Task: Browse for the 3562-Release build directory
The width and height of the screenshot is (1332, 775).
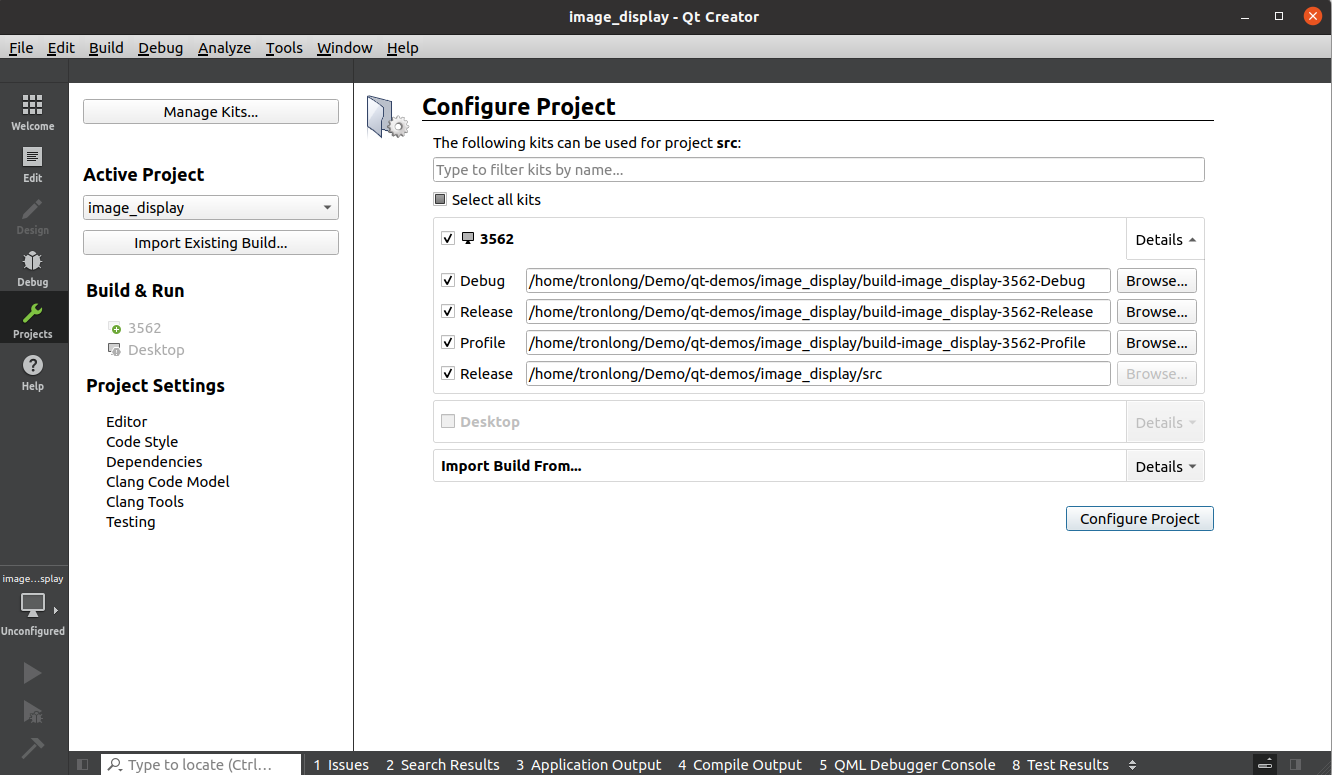Action: pyautogui.click(x=1157, y=312)
